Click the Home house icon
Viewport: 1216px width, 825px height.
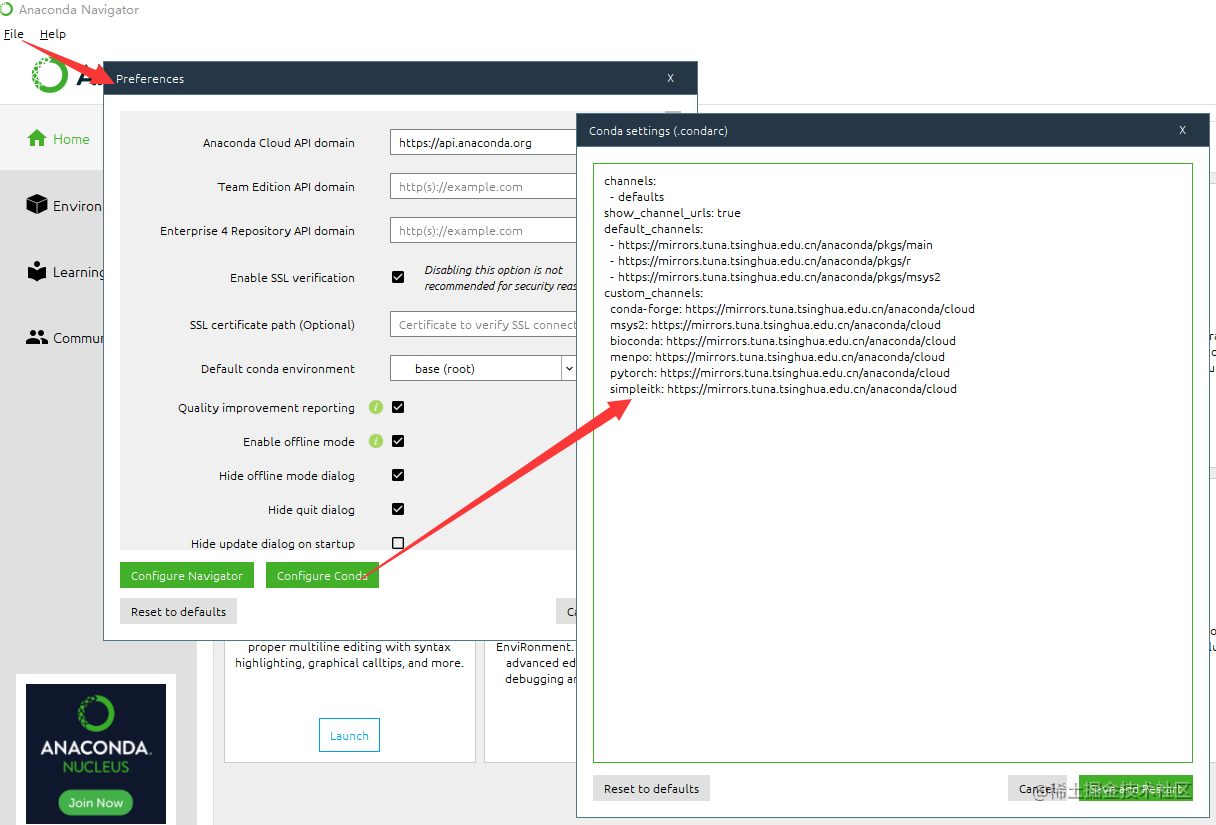point(37,139)
